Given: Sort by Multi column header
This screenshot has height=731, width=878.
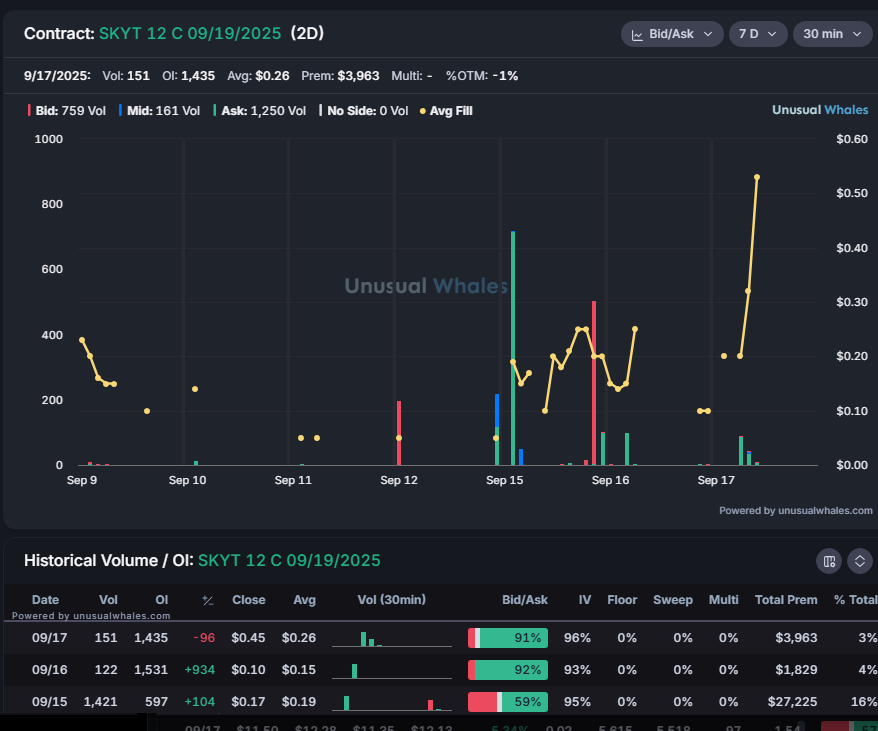Looking at the screenshot, I should [x=723, y=599].
